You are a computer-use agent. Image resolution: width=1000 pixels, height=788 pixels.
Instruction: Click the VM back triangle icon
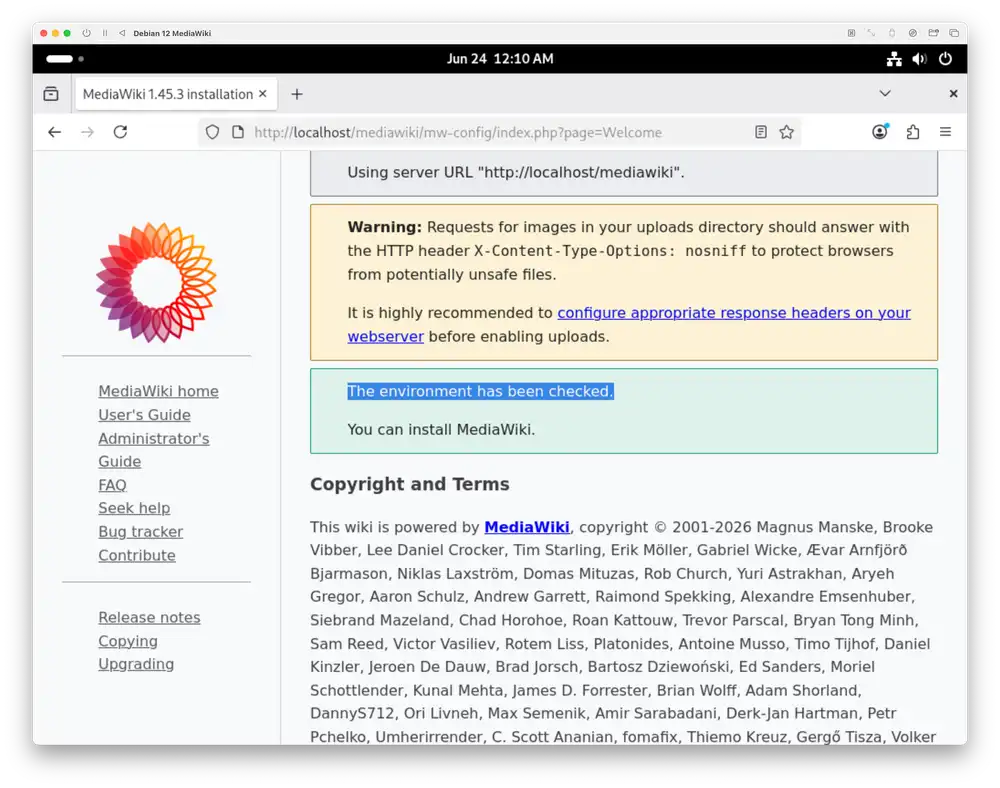pos(122,33)
